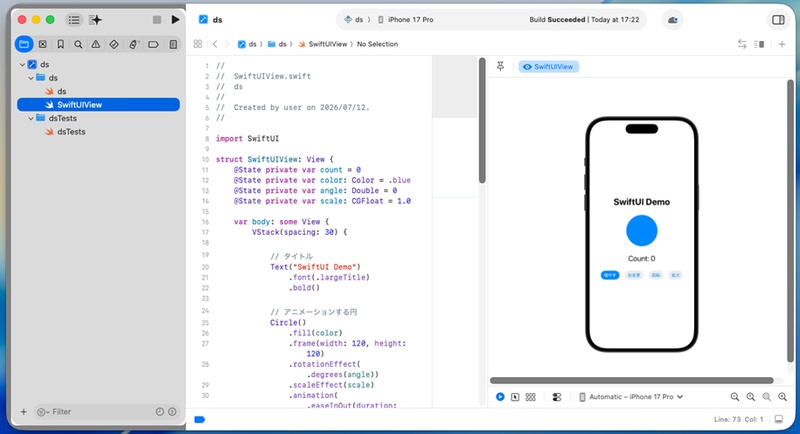Open the Find navigator magnifier icon
The image size is (800, 434).
(78, 44)
